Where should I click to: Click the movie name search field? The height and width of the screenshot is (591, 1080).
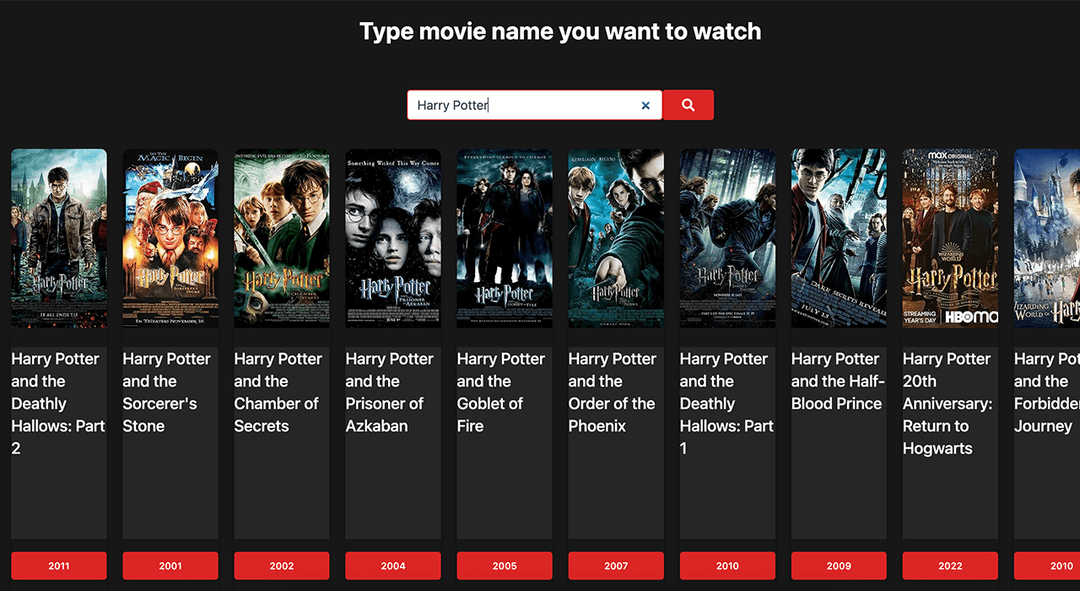[534, 105]
